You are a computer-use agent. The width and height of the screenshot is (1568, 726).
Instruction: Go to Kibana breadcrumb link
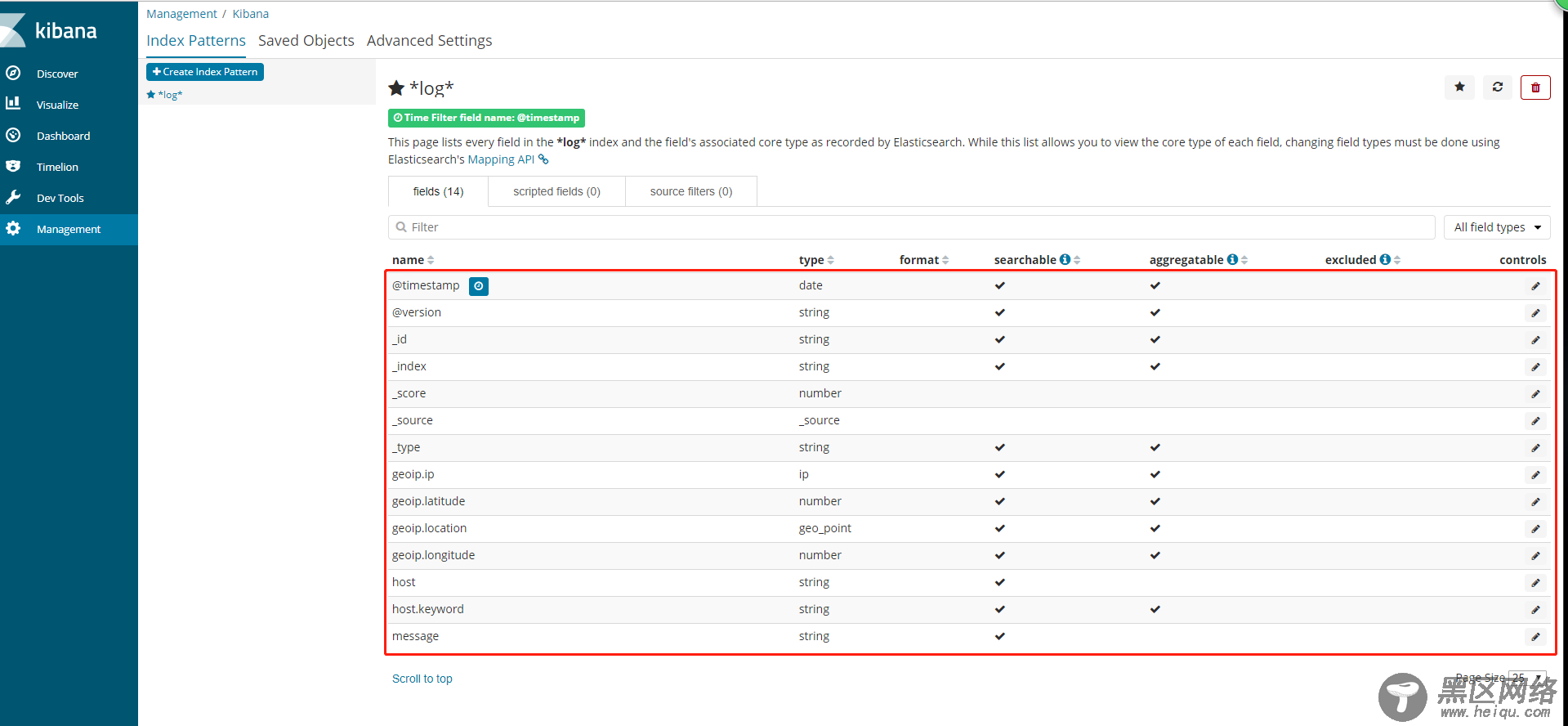point(251,14)
